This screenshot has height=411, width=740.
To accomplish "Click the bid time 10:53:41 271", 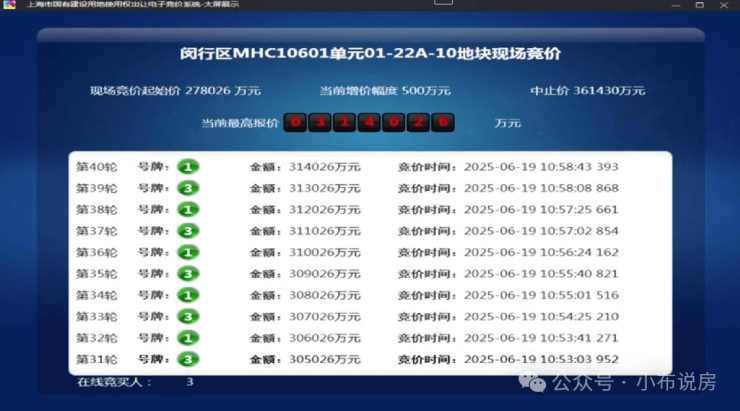I will [579, 338].
